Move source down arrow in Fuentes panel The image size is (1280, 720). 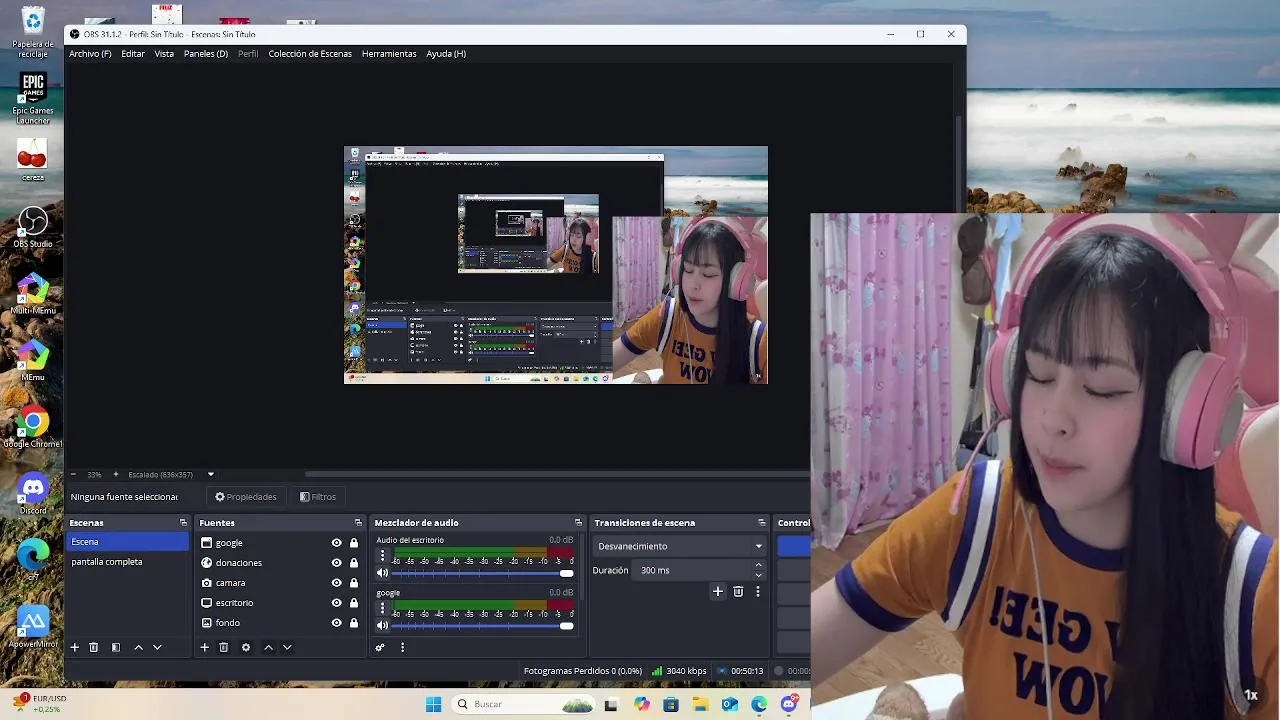(x=287, y=647)
